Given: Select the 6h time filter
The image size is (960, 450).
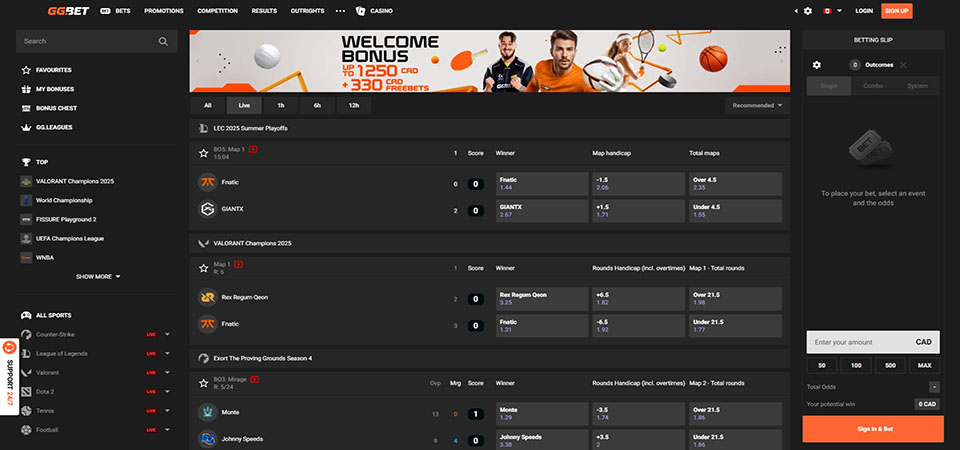Looking at the screenshot, I should (x=317, y=105).
